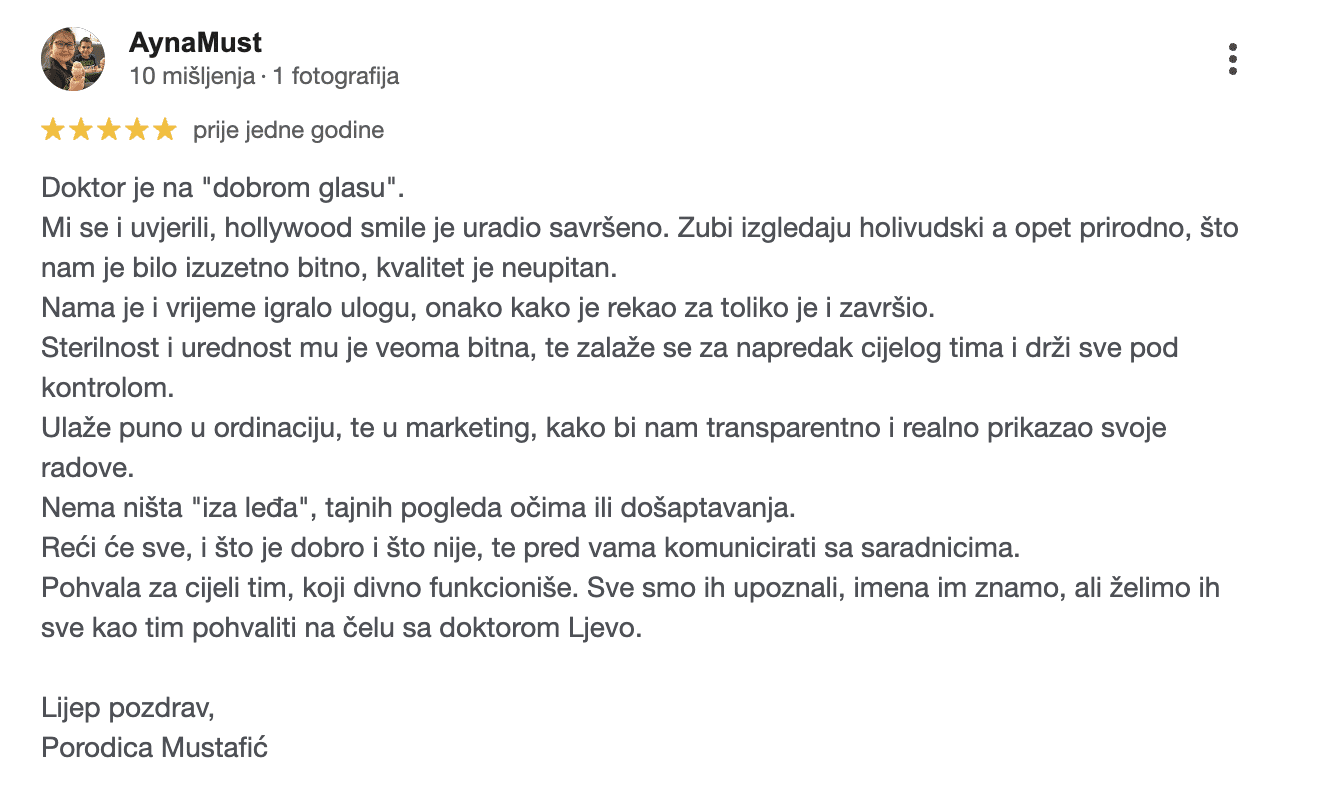Click the "1 fotografija" photo count
The height and width of the screenshot is (794, 1334).
pos(337,76)
